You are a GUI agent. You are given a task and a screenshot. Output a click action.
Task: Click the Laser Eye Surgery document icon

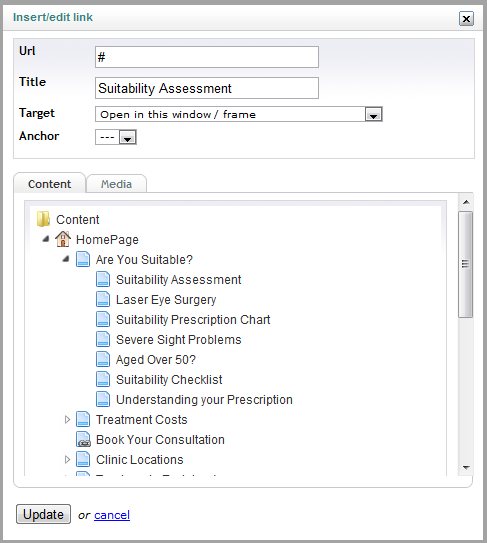[103, 299]
